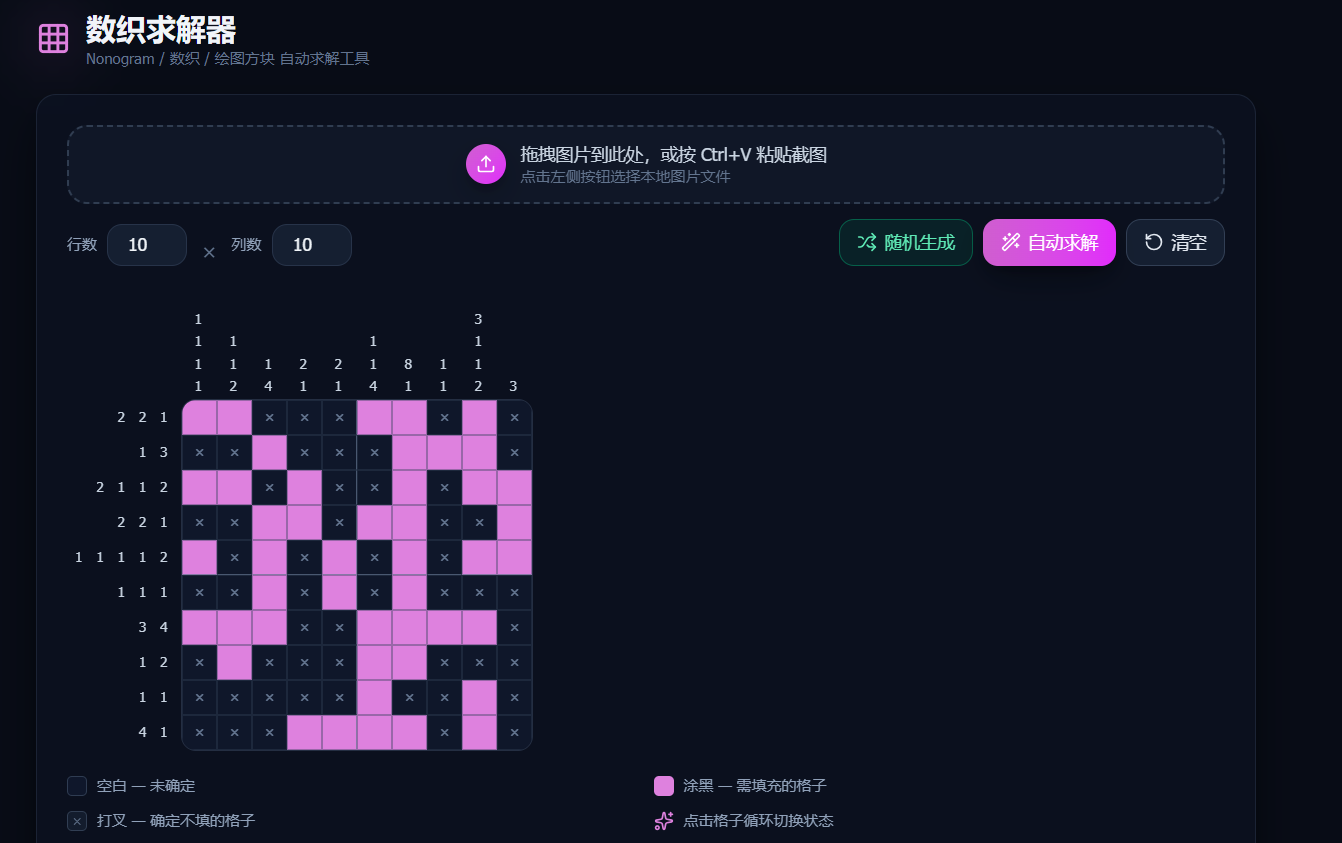Image resolution: width=1342 pixels, height=843 pixels.
Task: Click the pink grid logo icon
Action: [x=53, y=39]
